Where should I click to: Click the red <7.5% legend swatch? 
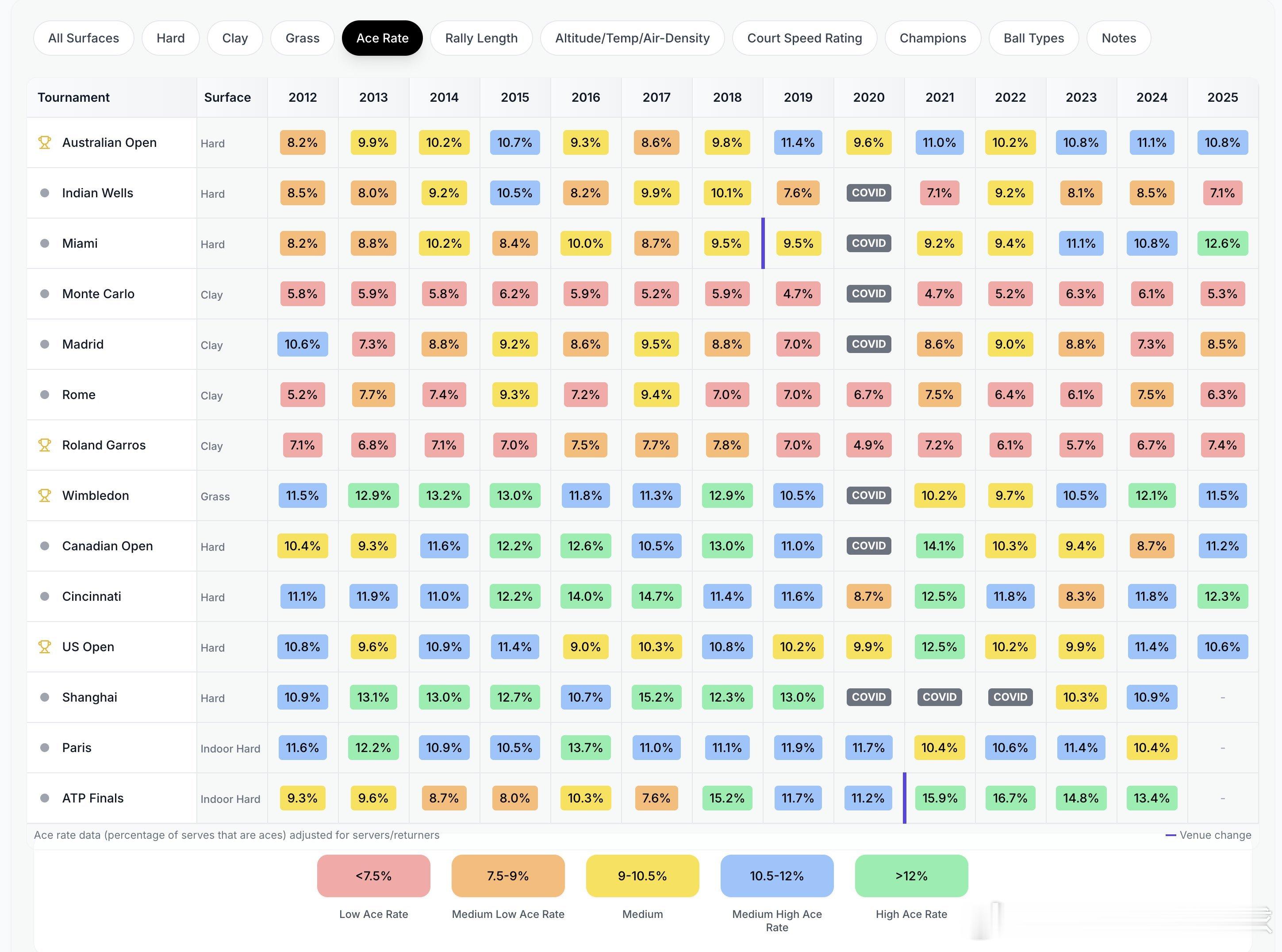tap(373, 876)
